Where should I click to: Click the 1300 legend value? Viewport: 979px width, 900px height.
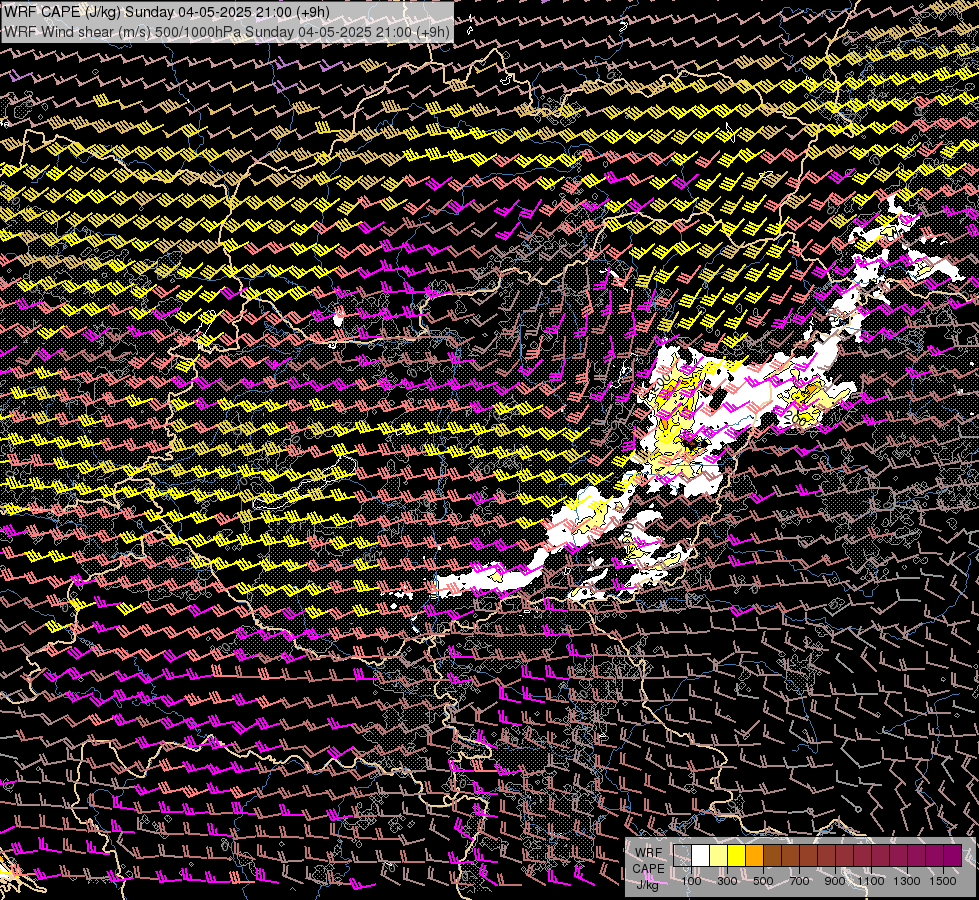tap(907, 881)
